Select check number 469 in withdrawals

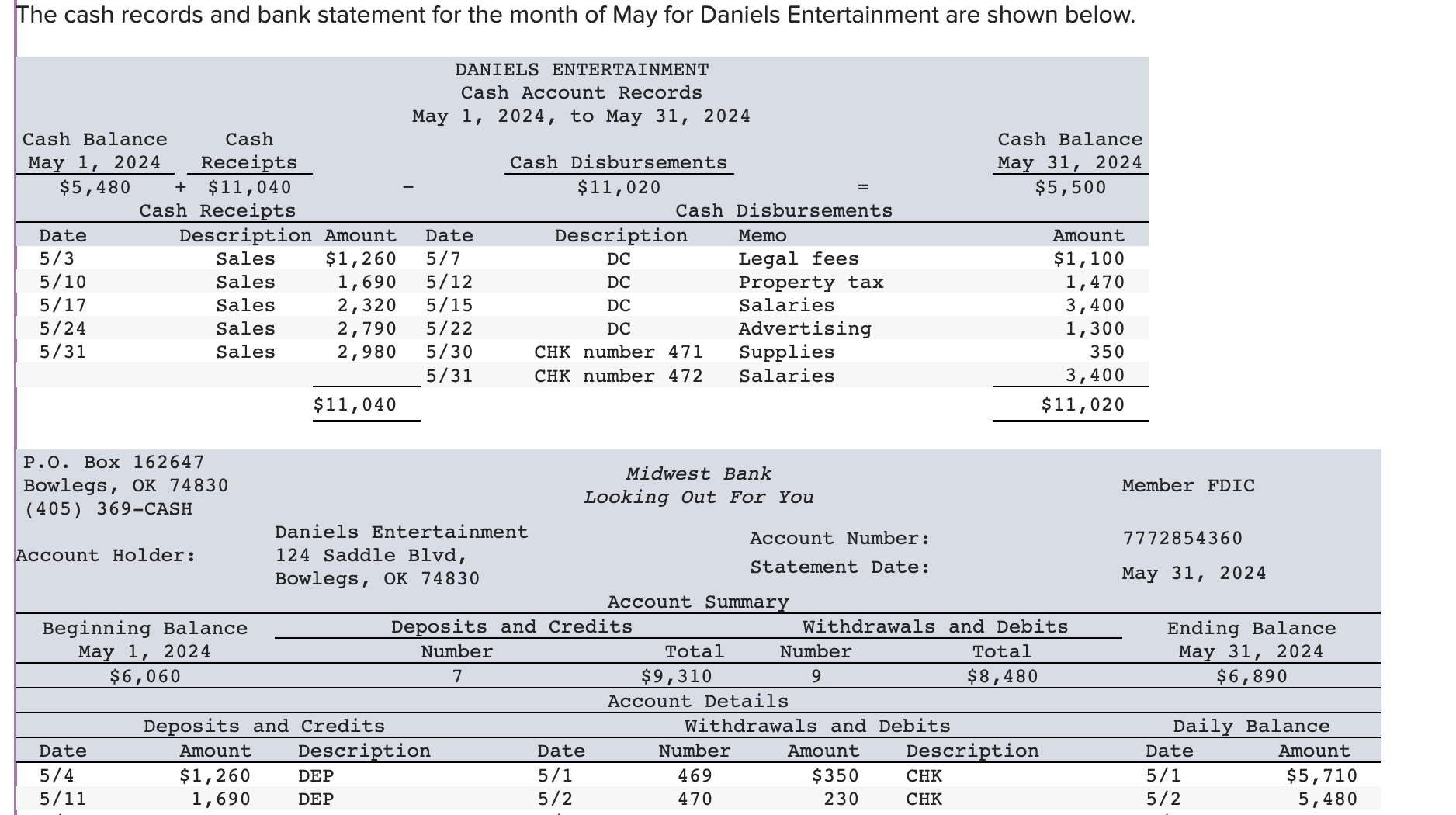pyautogui.click(x=695, y=775)
